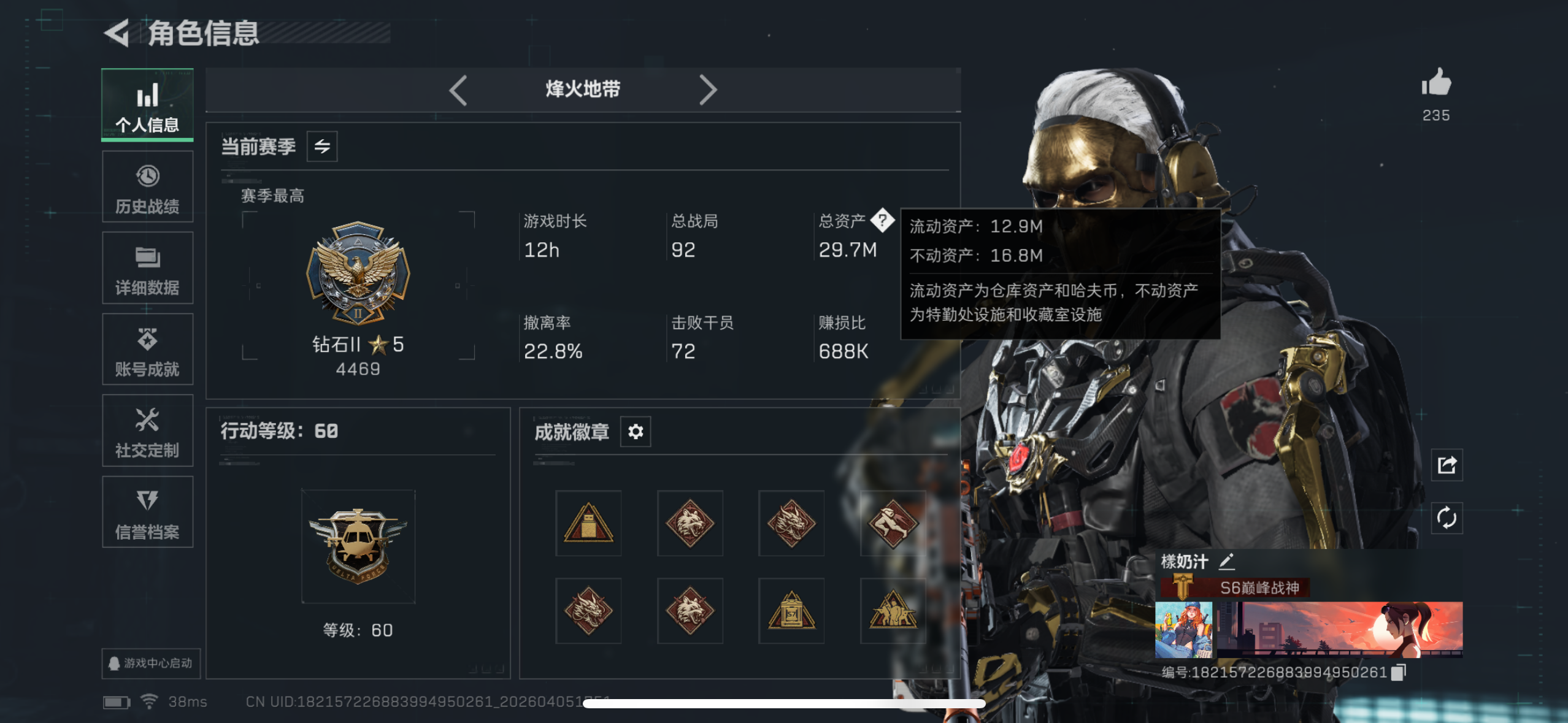
Task: Open the 信誉档案 sidebar tab
Action: 148,512
